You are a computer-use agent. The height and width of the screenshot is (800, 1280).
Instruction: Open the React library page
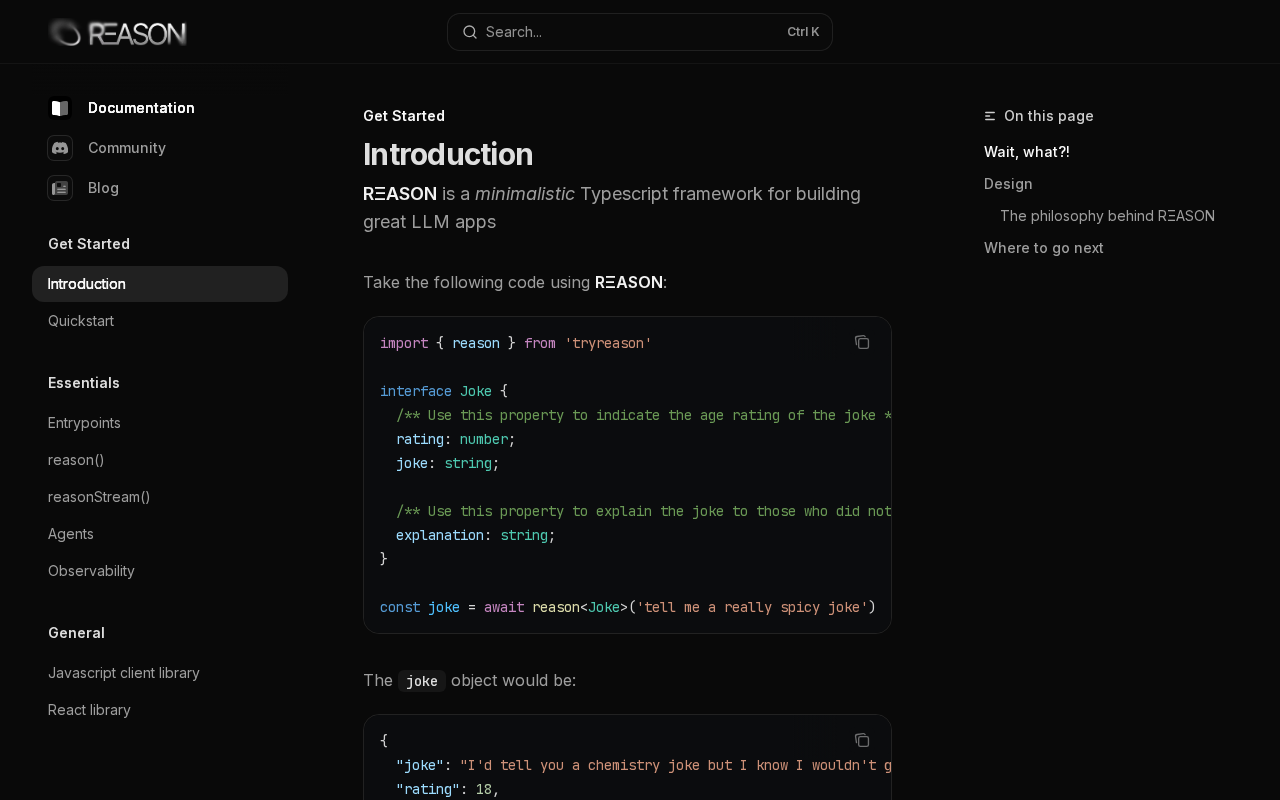[x=89, y=710]
